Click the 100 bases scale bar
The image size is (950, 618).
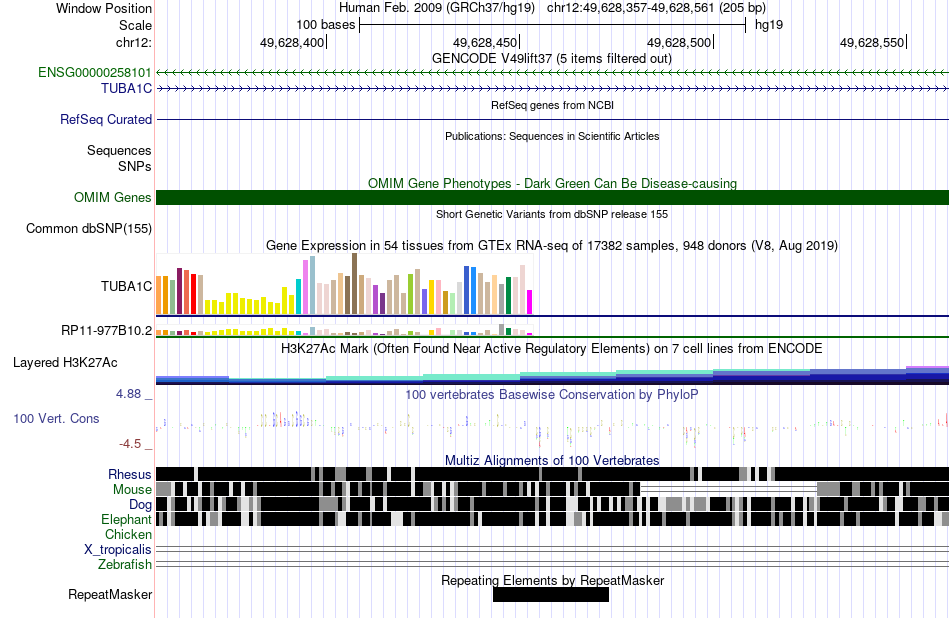click(553, 25)
